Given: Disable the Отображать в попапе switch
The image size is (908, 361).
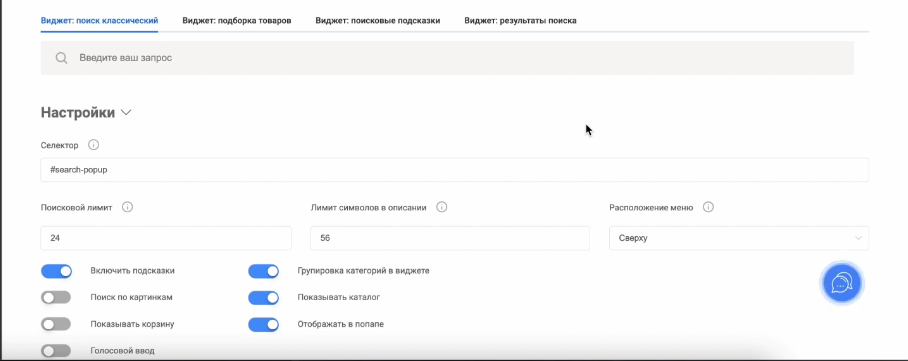Looking at the screenshot, I should click(x=263, y=324).
